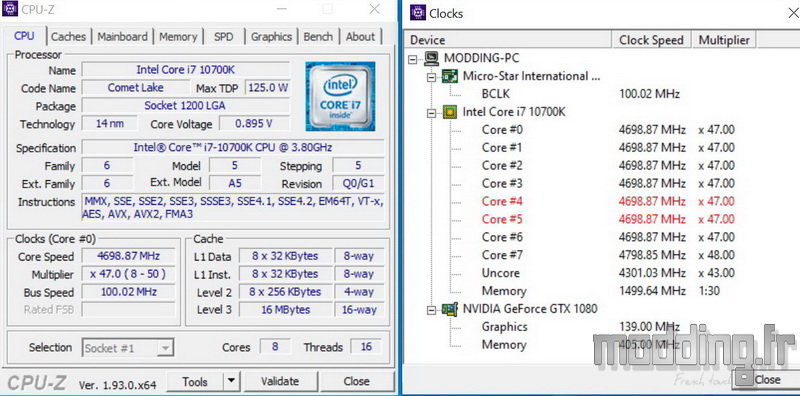Click the Core Speed value 4698.87 MHz in CPU-Z

coord(128,256)
